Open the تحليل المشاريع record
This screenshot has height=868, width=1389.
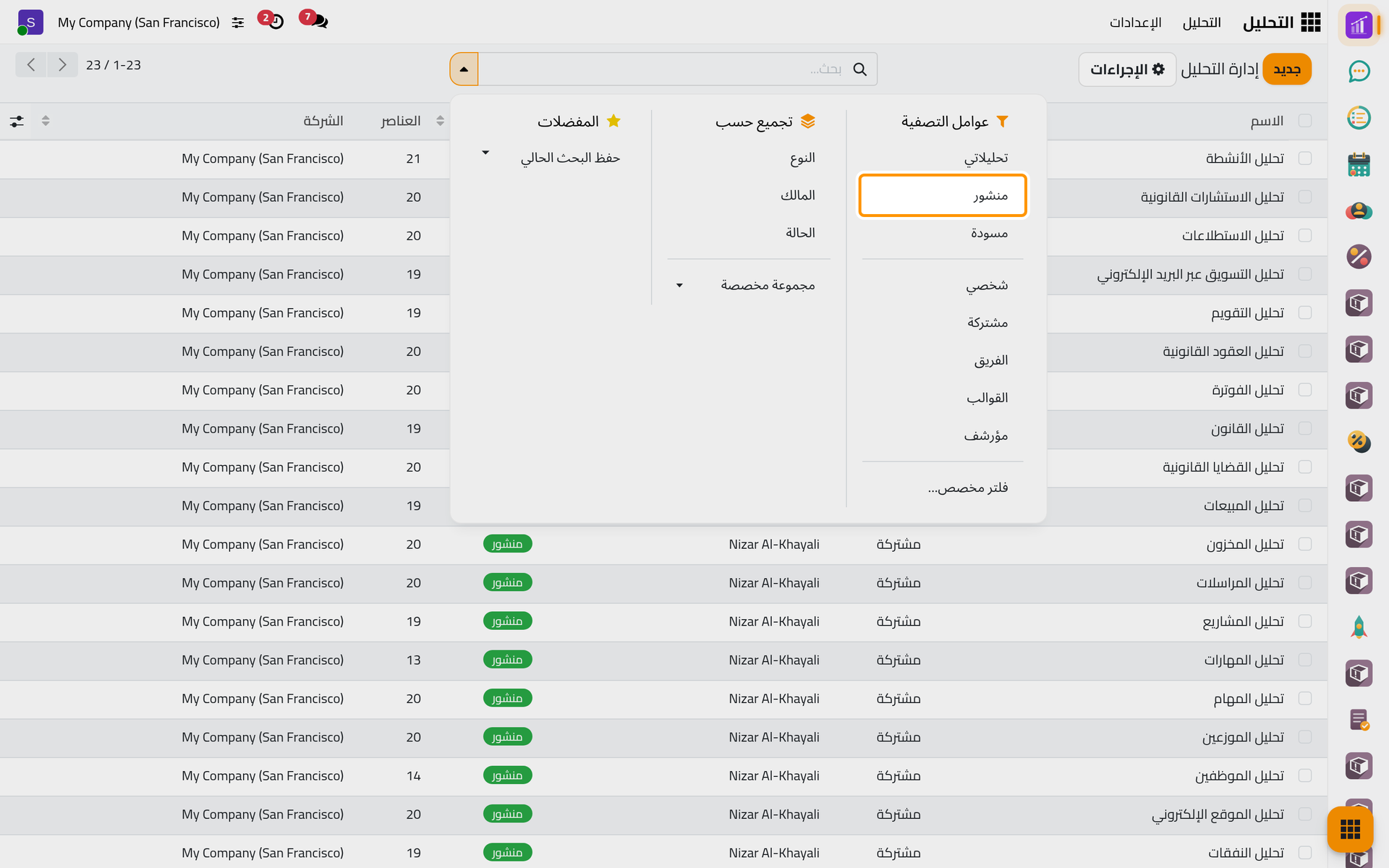tap(1243, 621)
